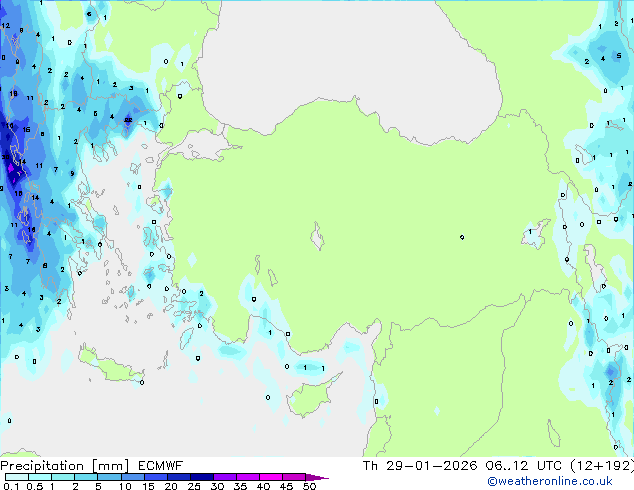Pick the legend color above the 30 label
The image size is (634, 490).
219,477
